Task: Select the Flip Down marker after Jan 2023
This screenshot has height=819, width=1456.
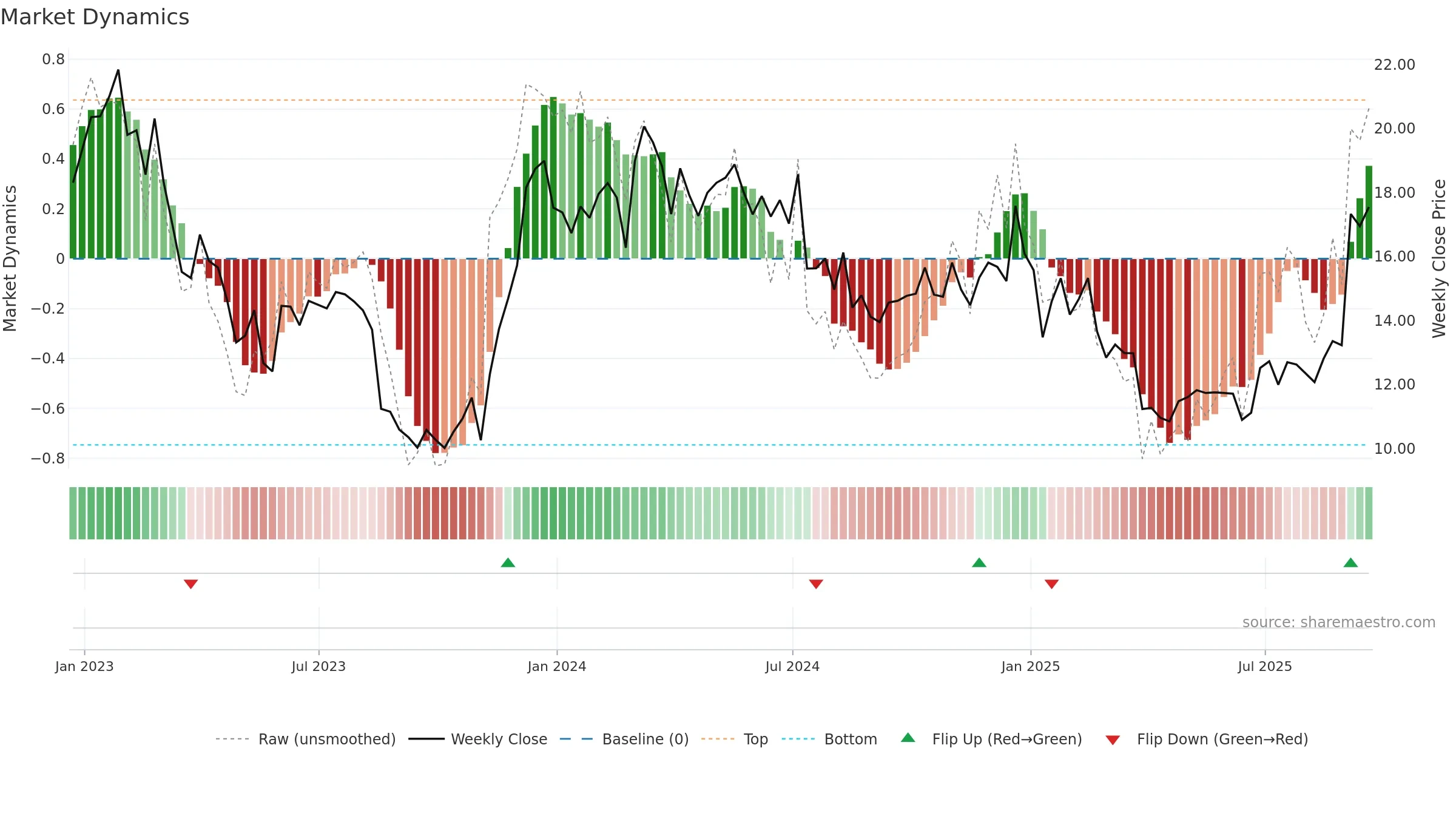Action: [190, 584]
